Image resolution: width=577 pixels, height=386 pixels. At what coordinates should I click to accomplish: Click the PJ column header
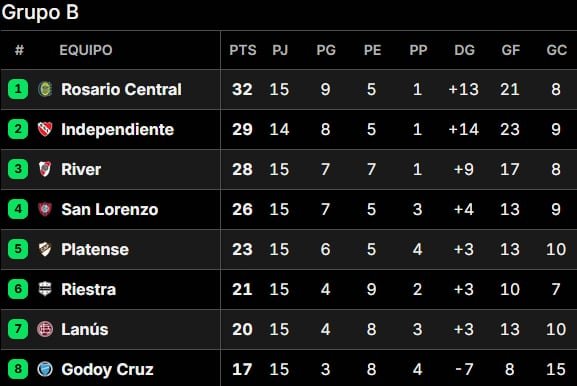coord(280,50)
